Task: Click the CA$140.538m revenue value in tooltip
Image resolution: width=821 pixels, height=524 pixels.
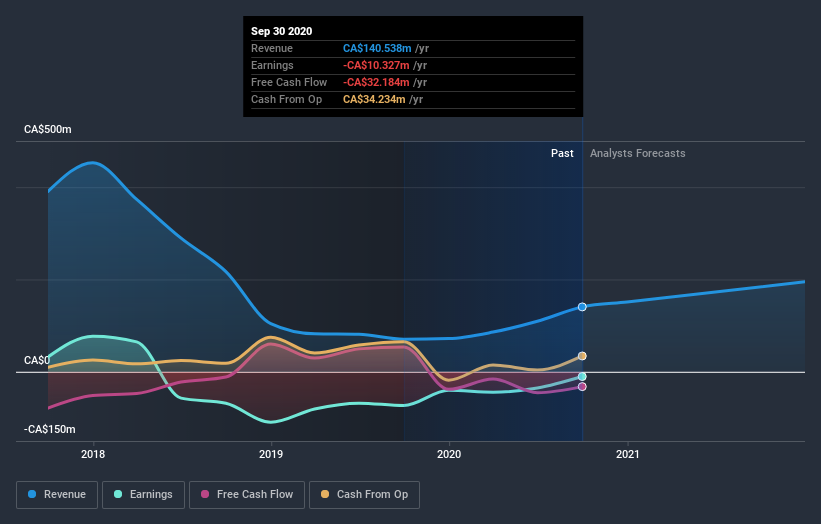Action: (x=377, y=48)
